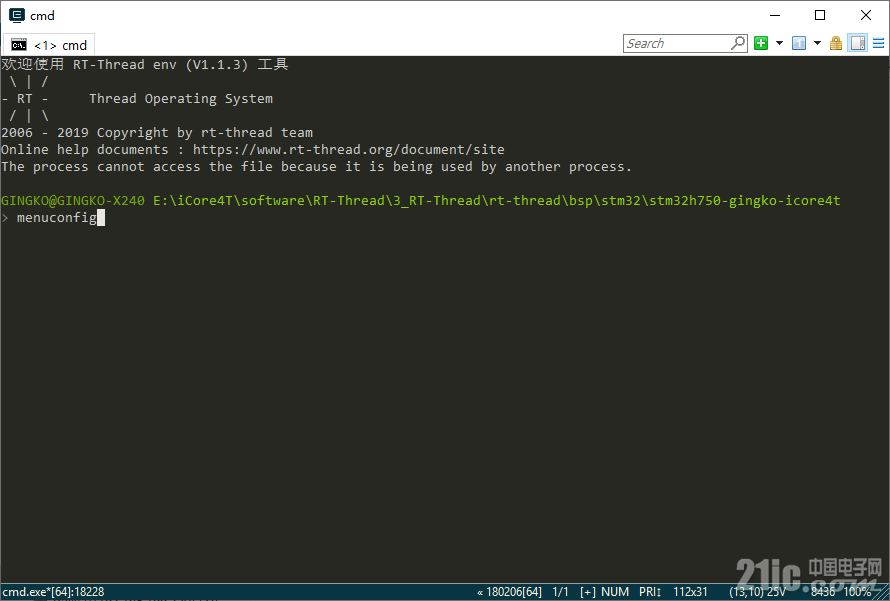Focus the Search input field
This screenshot has width=890, height=601.
pyautogui.click(x=677, y=44)
